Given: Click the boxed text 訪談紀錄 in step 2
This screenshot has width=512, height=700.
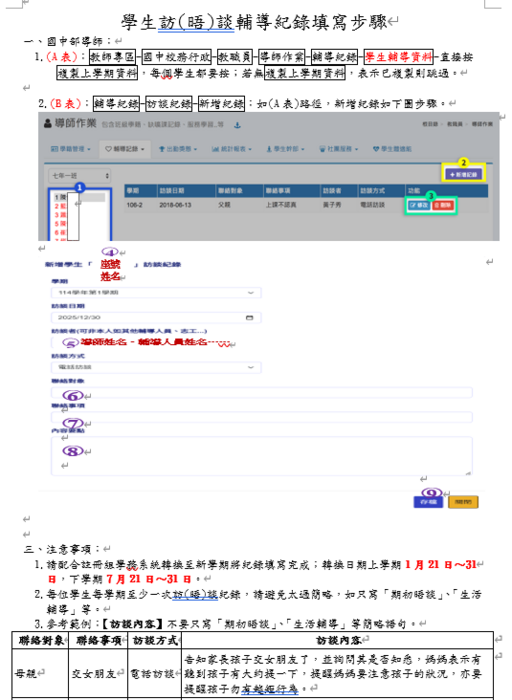Looking at the screenshot, I should tap(169, 104).
